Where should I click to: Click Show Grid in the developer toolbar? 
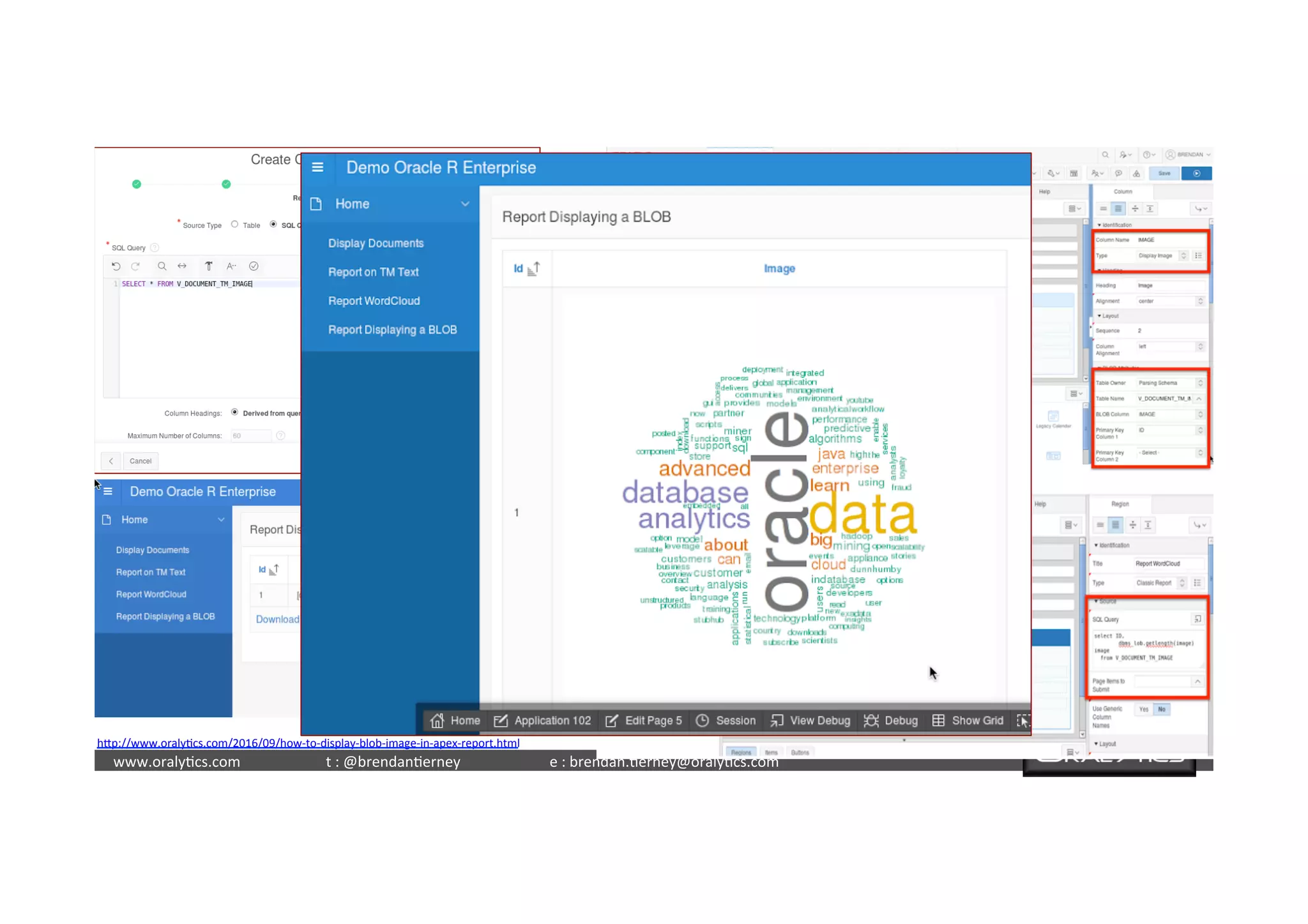click(x=968, y=720)
